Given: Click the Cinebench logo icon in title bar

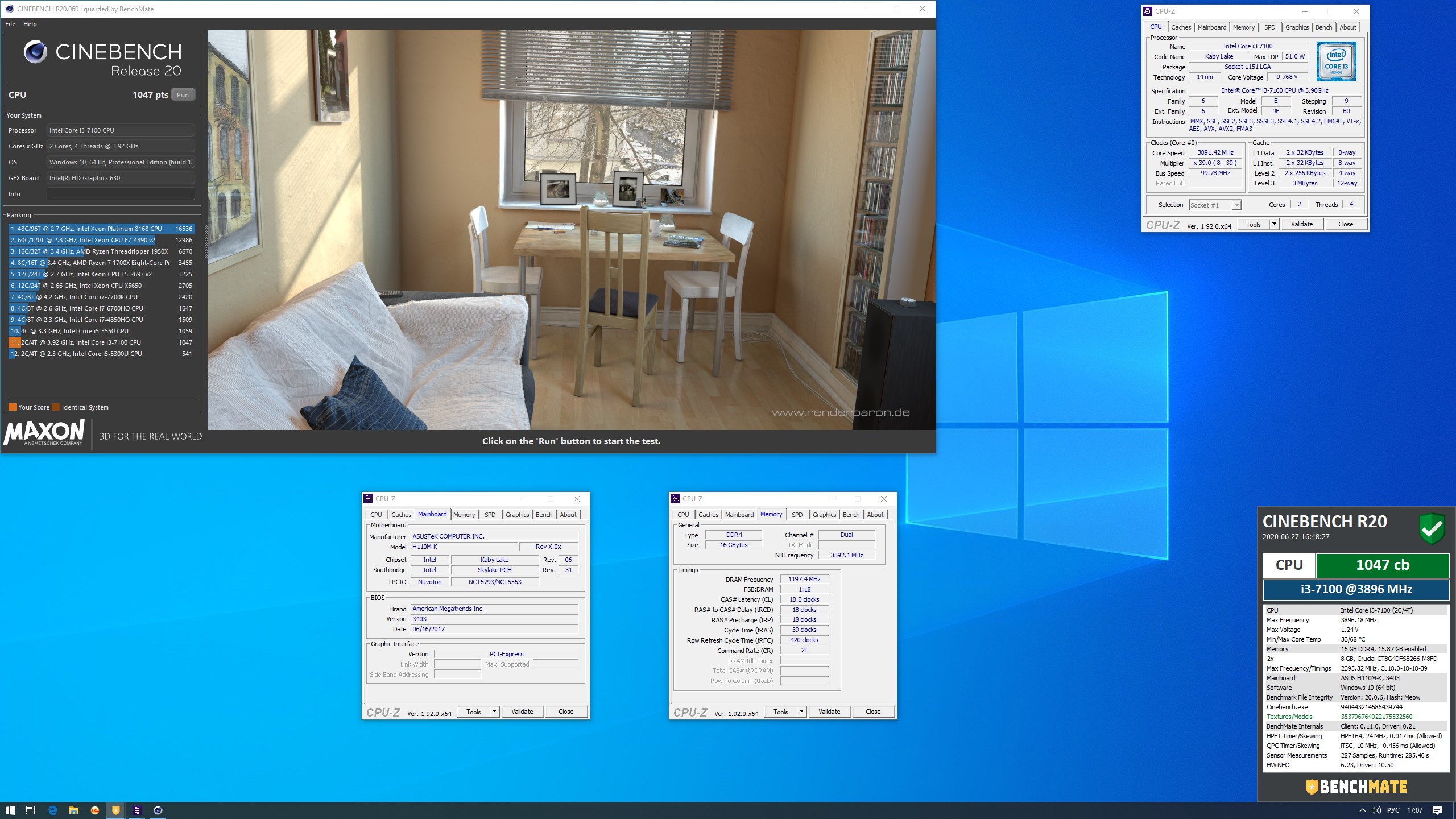Looking at the screenshot, I should coord(9,9).
